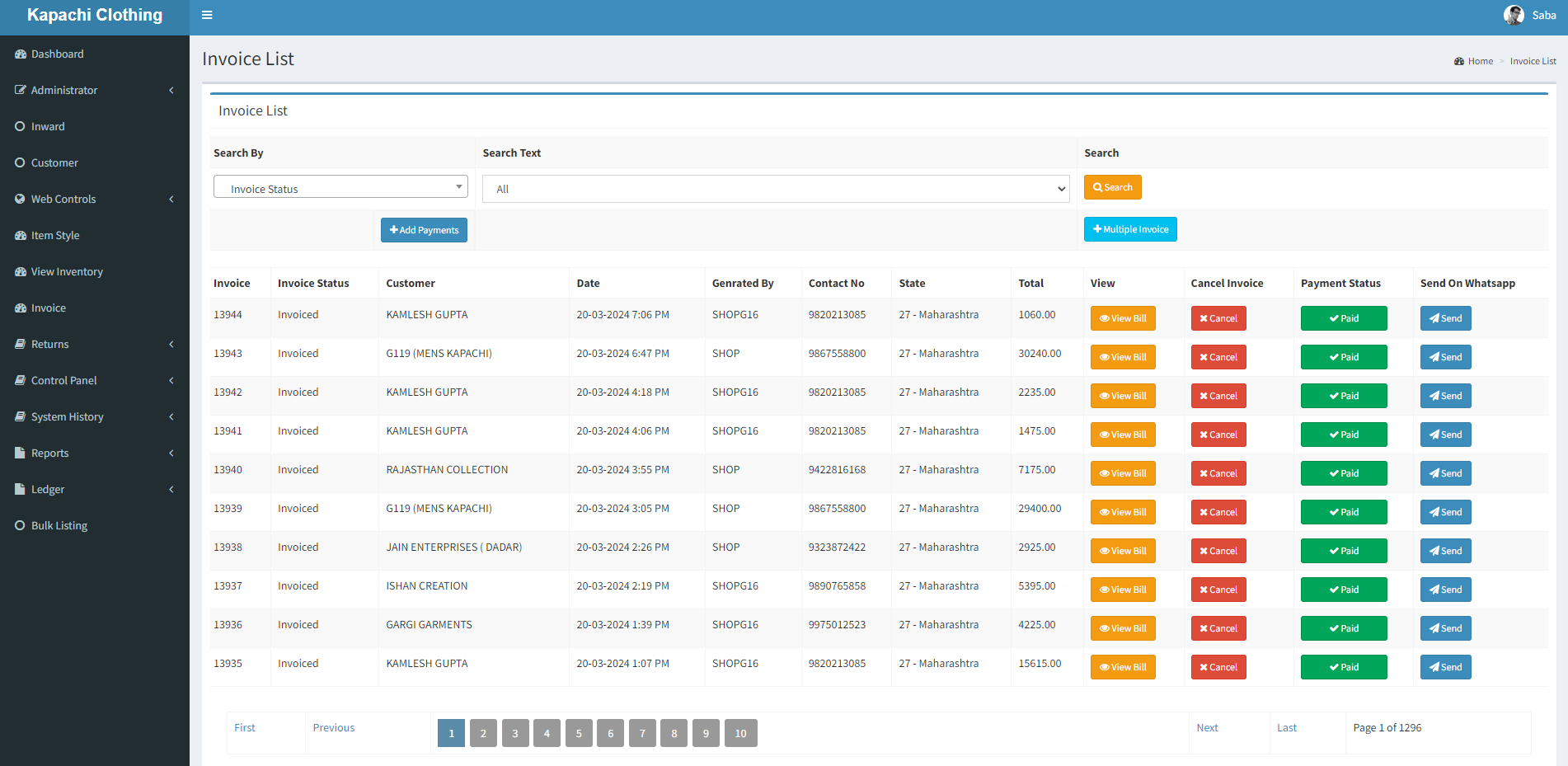Viewport: 1568px width, 766px height.
Task: Open the Search Text 'All' dropdown
Action: click(775, 189)
